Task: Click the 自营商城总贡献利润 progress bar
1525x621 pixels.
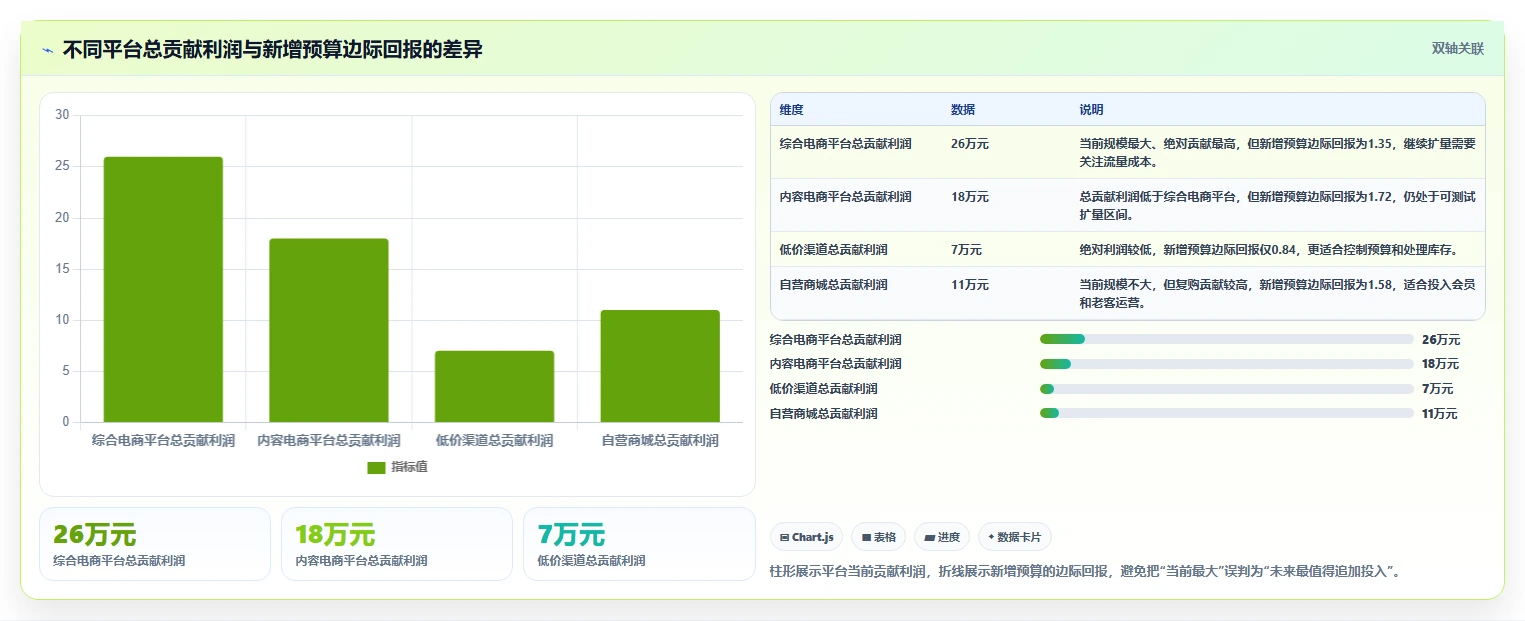Action: point(1226,414)
